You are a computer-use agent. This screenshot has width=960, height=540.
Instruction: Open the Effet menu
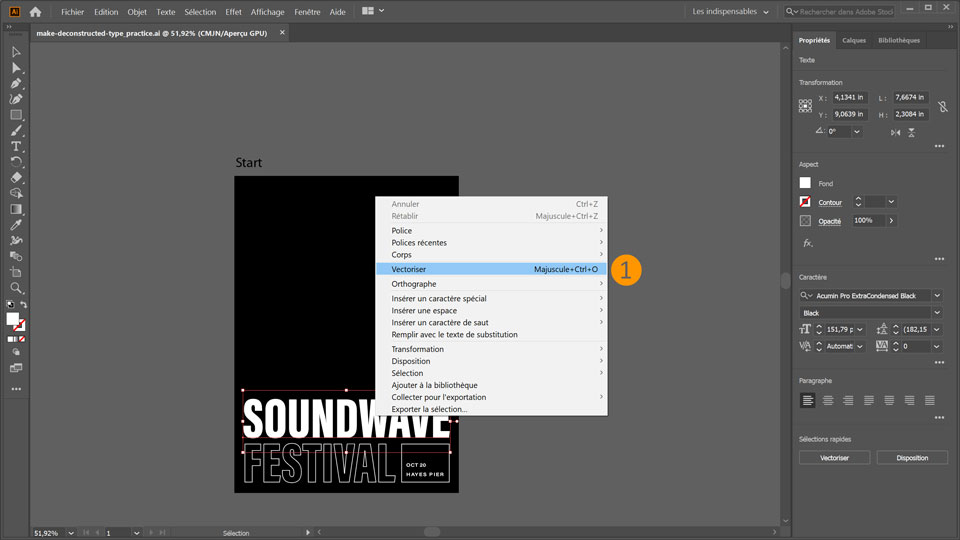click(x=233, y=12)
